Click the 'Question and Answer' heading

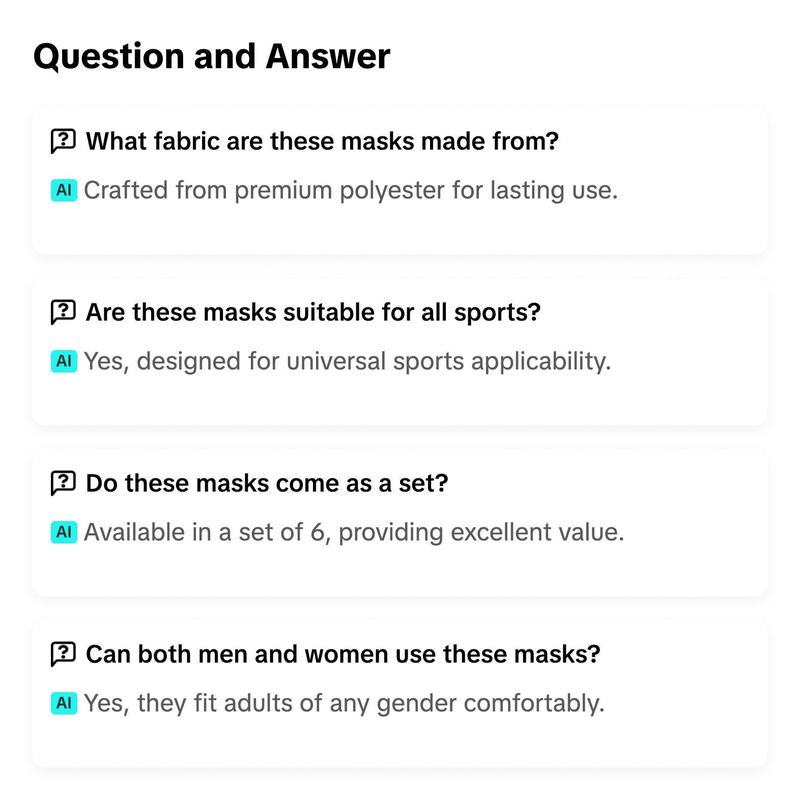click(212, 57)
